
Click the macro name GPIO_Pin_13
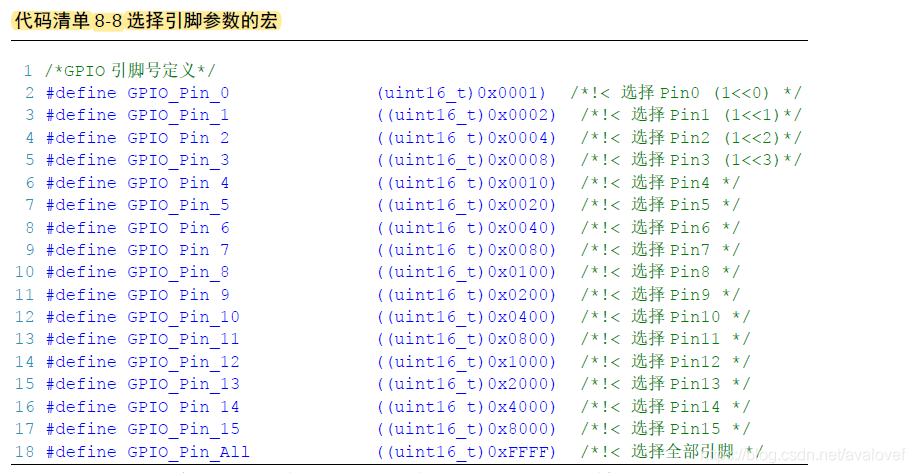point(184,384)
